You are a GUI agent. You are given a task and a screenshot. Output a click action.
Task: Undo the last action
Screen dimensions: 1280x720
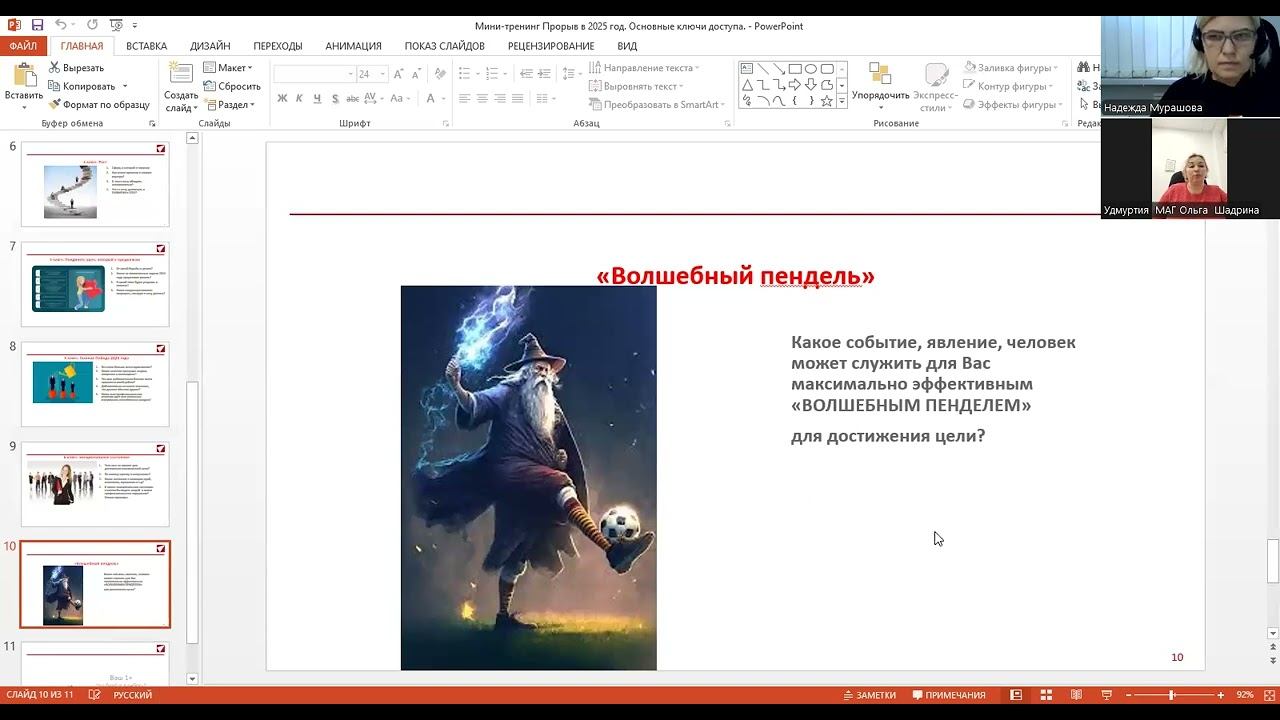click(x=61, y=25)
